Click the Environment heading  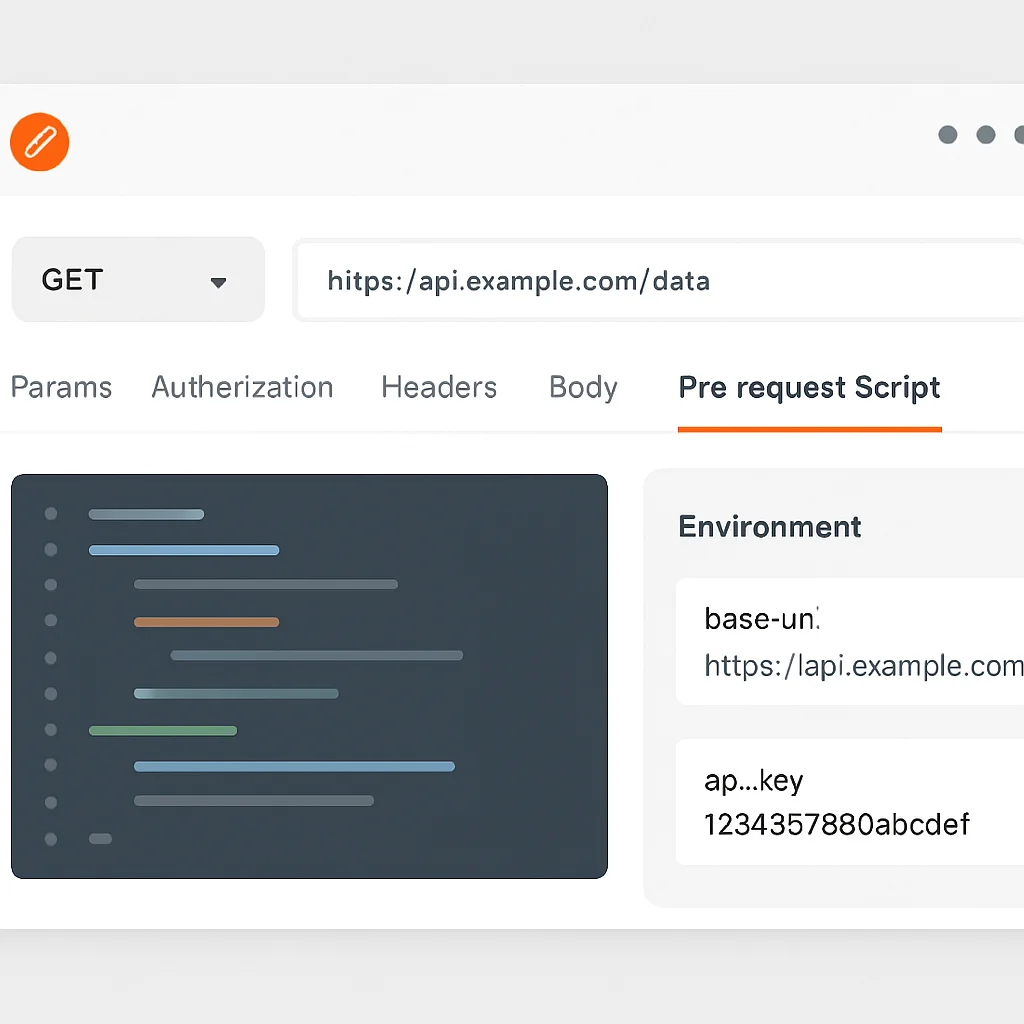(x=769, y=526)
